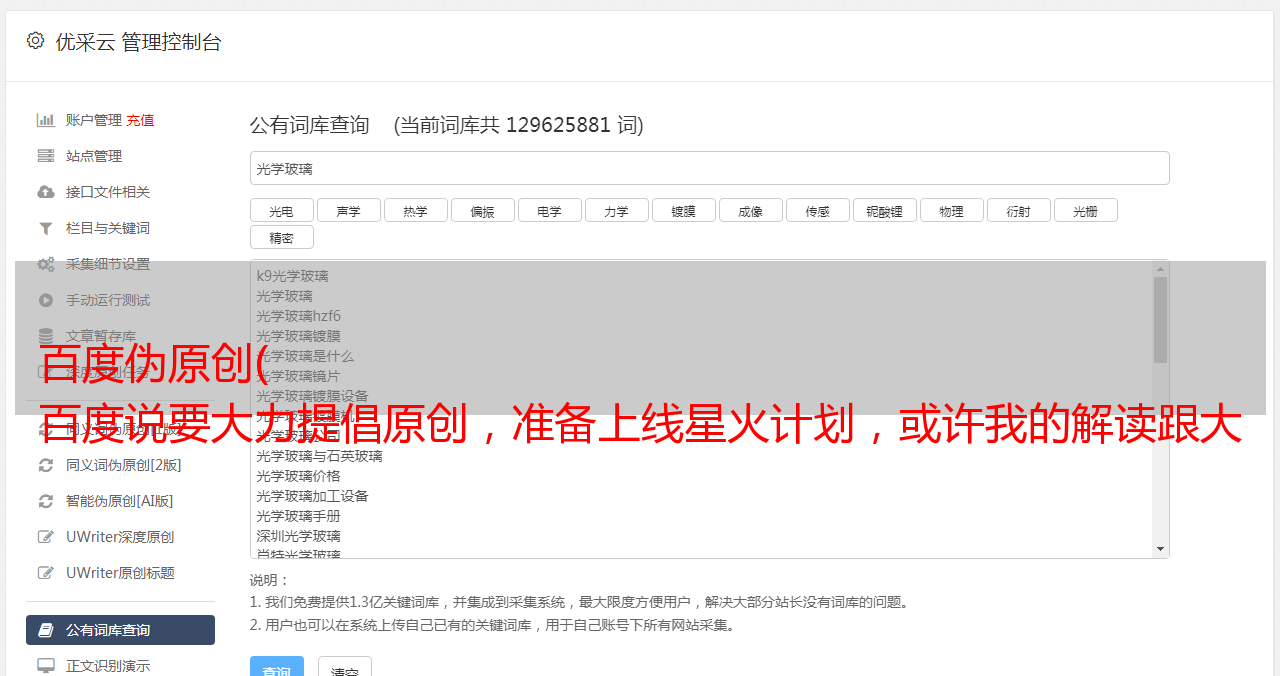Click the red 充值 link
Viewport: 1280px width, 676px height.
[x=140, y=120]
